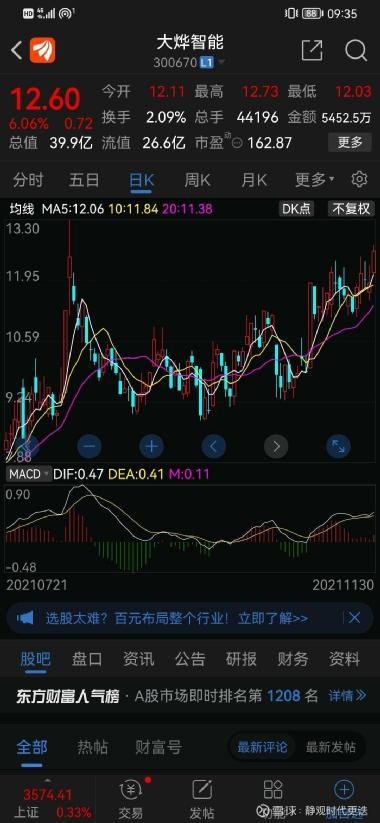The image size is (380, 823).
Task: Tap the chart start date 20210721
Action: 37,585
